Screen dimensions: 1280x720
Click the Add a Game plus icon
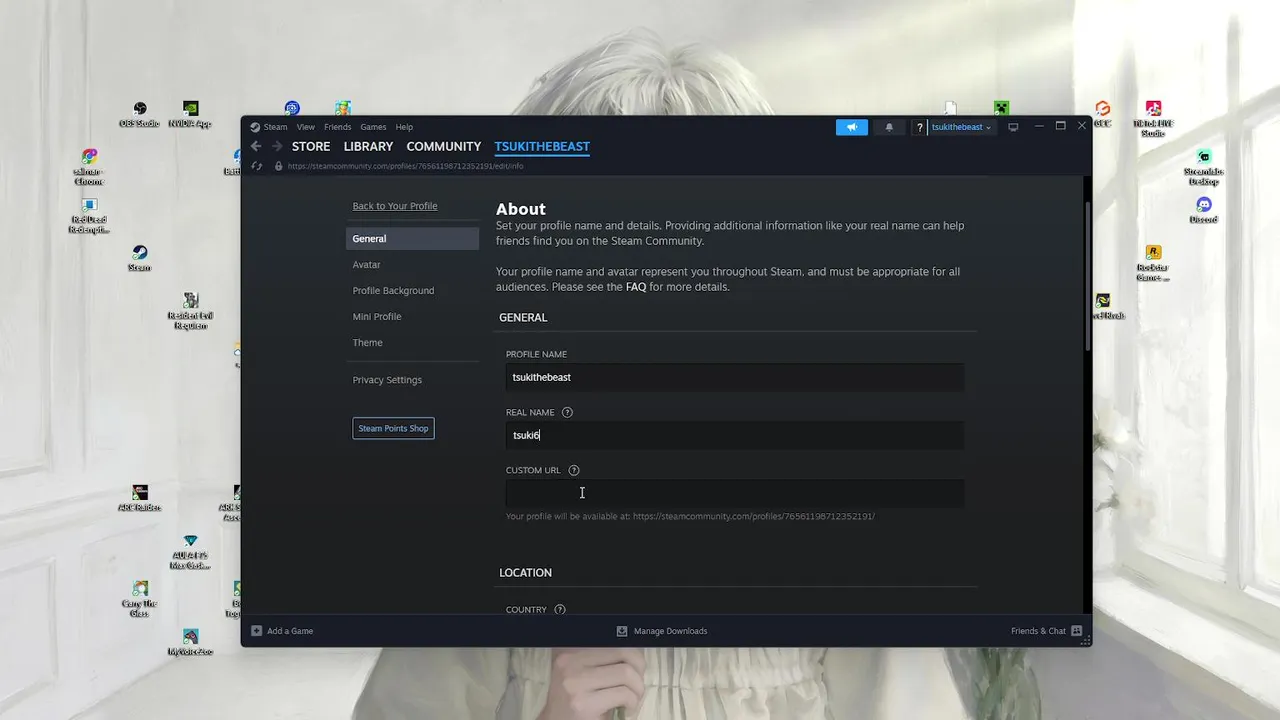(x=257, y=631)
